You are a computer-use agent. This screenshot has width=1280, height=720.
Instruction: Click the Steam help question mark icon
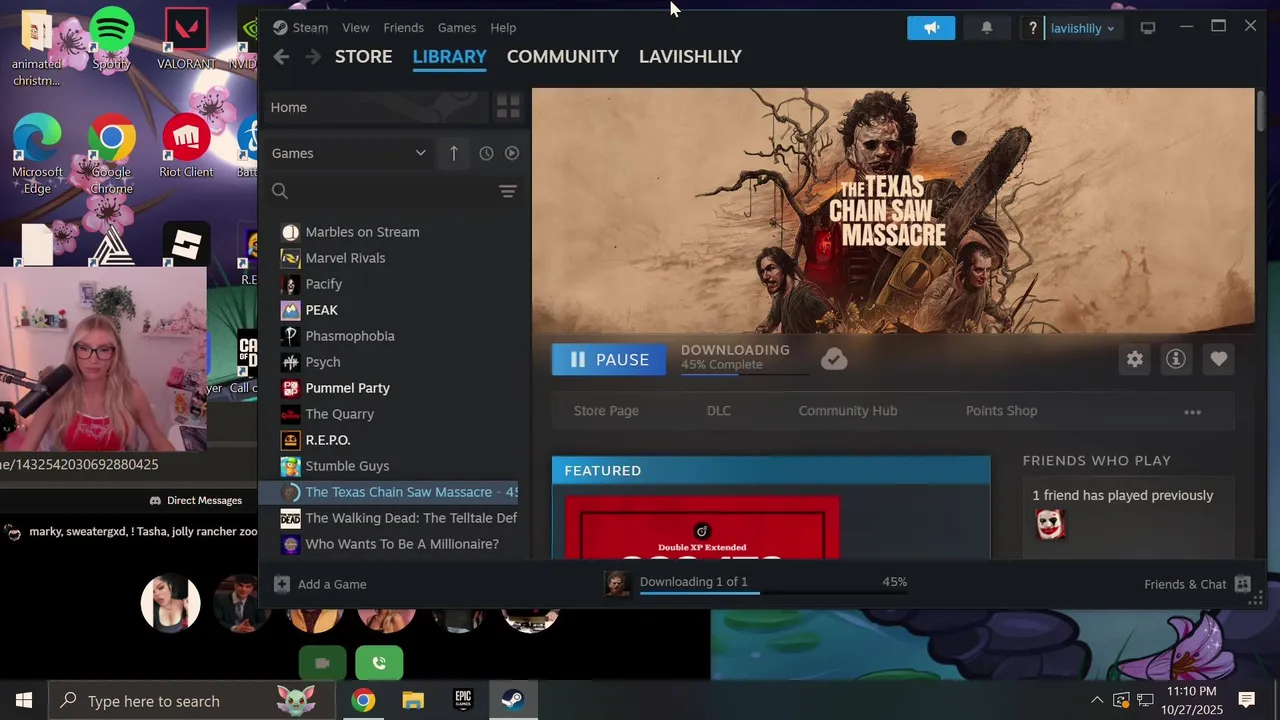coord(1033,28)
